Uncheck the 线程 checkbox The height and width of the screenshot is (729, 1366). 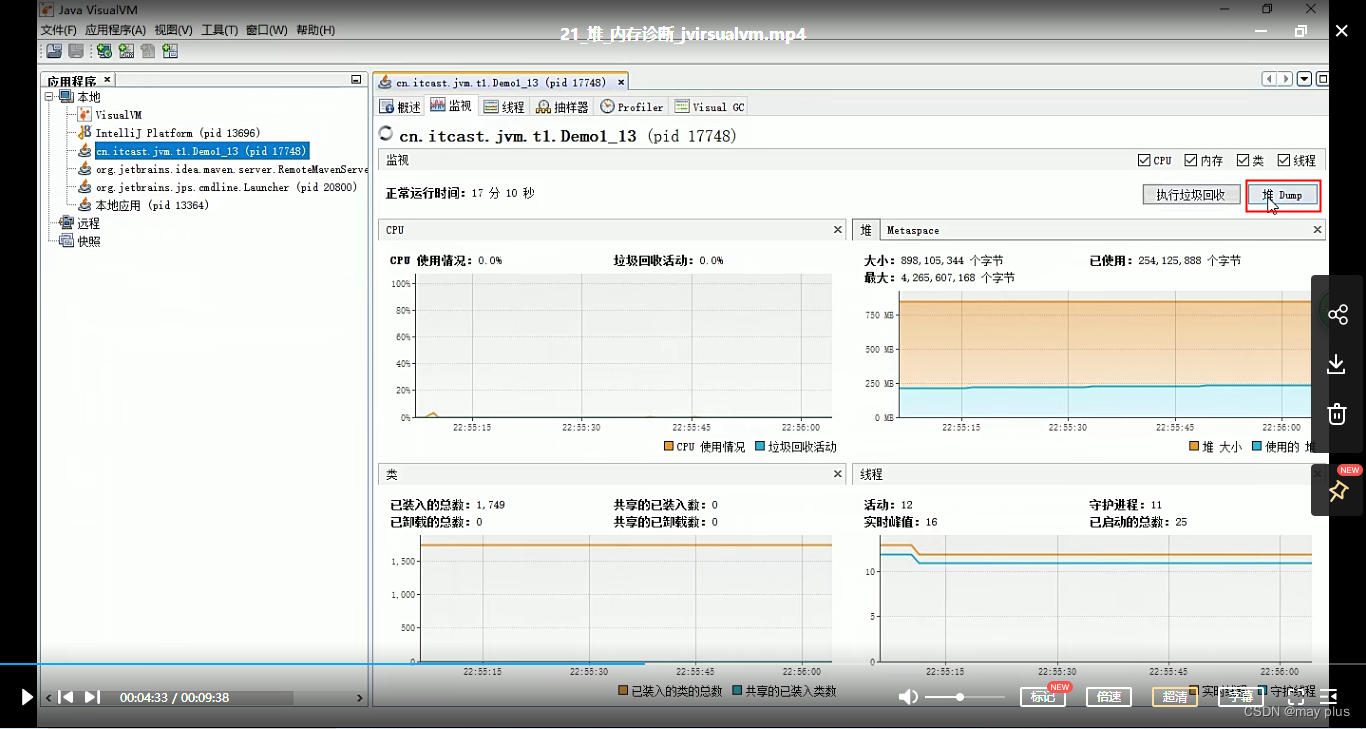pos(1284,160)
